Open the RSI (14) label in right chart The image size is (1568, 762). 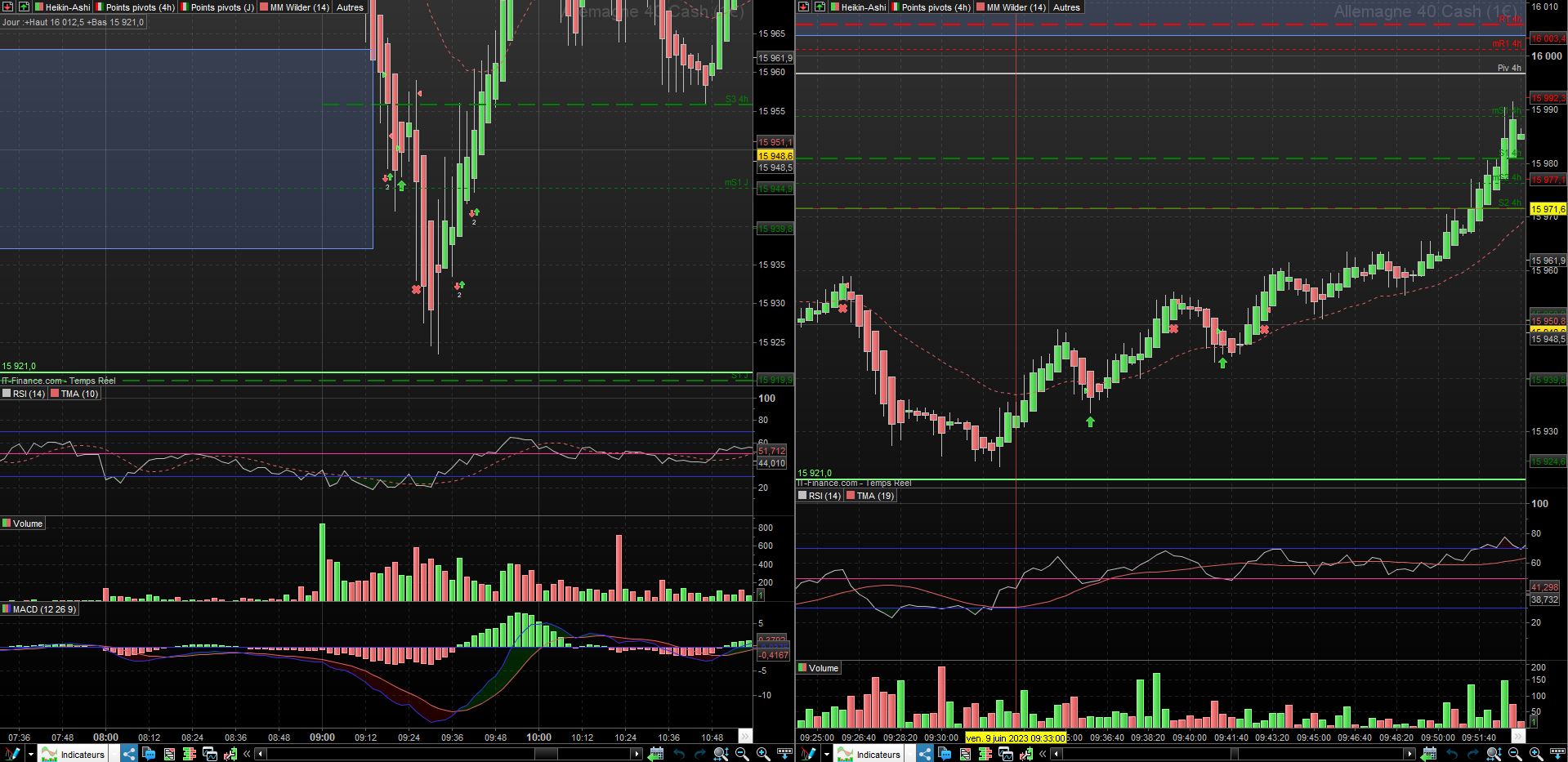click(x=820, y=496)
